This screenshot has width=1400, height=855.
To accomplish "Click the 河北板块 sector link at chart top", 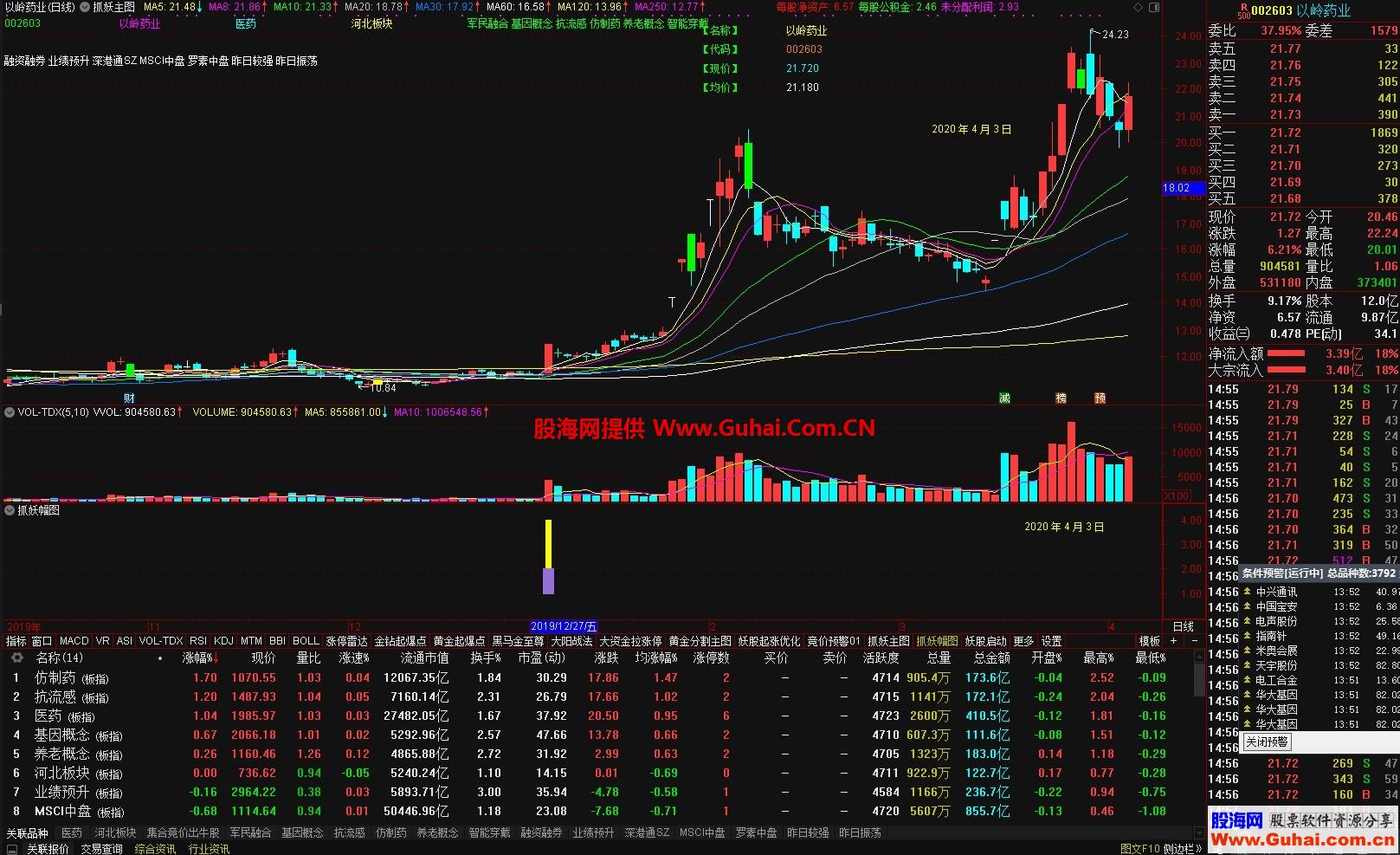I will coord(371,24).
